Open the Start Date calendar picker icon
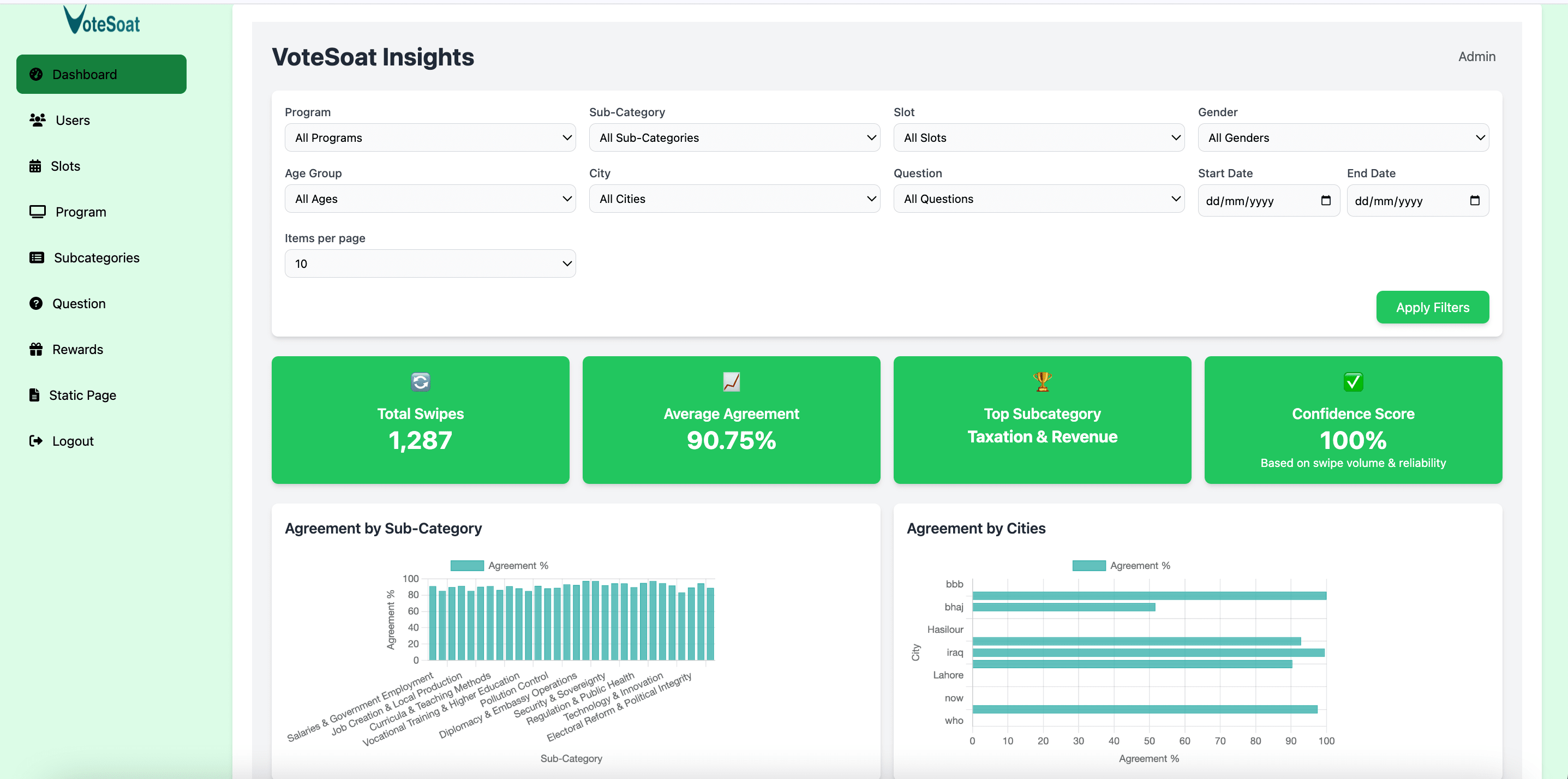The image size is (1568, 779). click(1326, 200)
